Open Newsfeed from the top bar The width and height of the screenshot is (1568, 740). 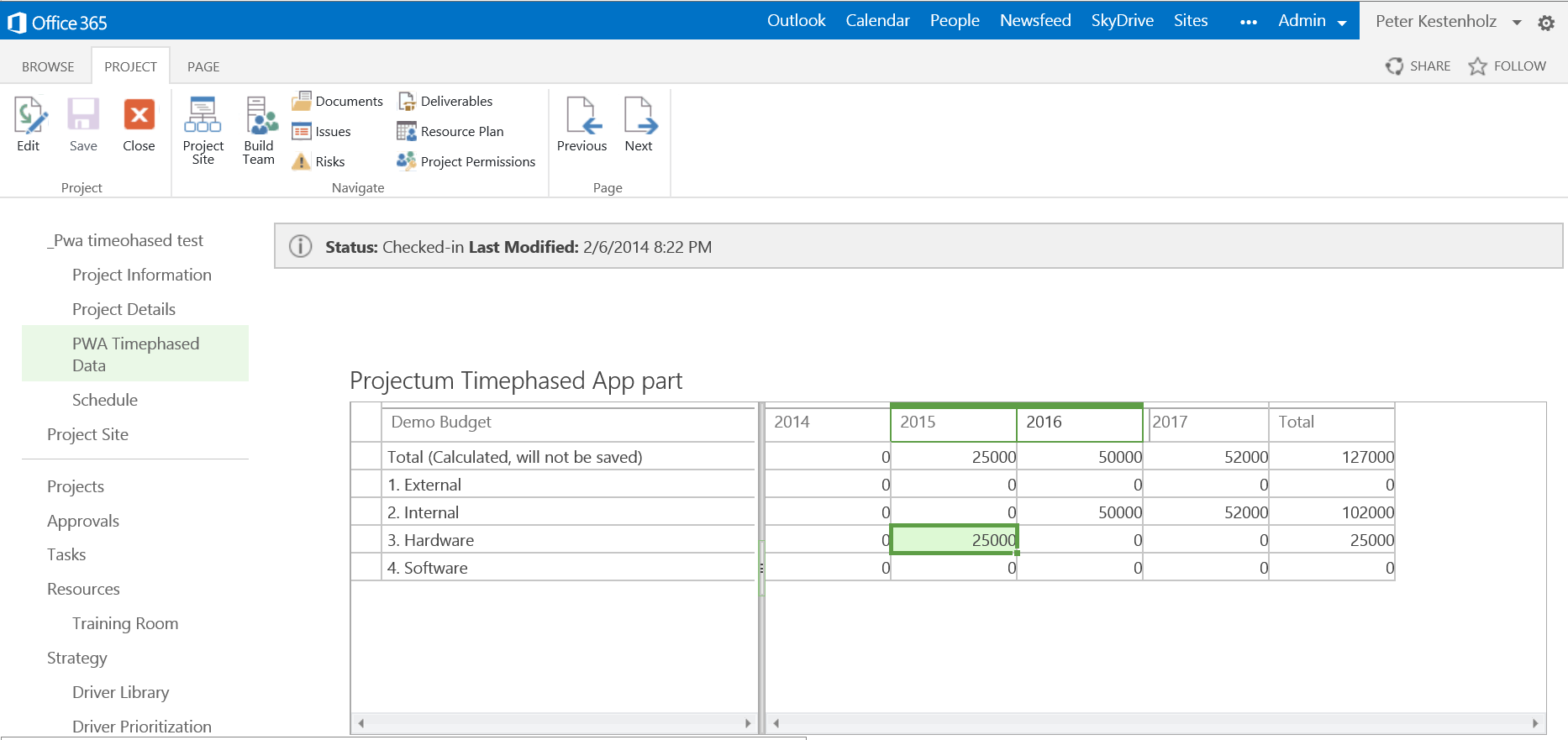pyautogui.click(x=1035, y=20)
